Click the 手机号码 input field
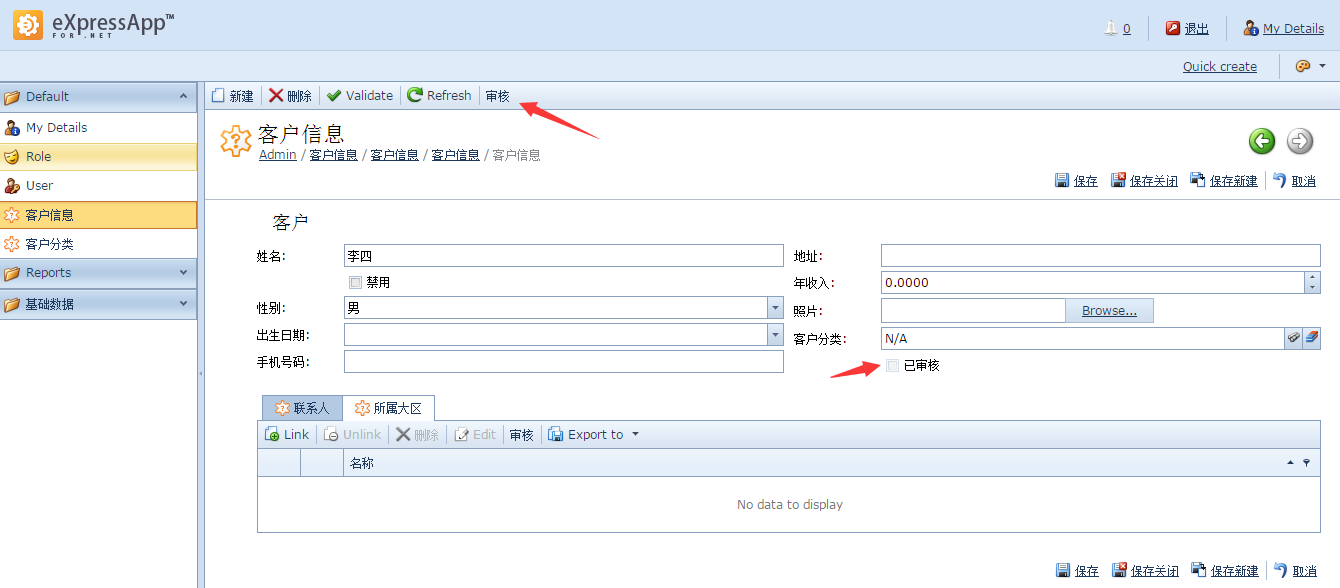Image resolution: width=1340 pixels, height=588 pixels. pyautogui.click(x=564, y=362)
